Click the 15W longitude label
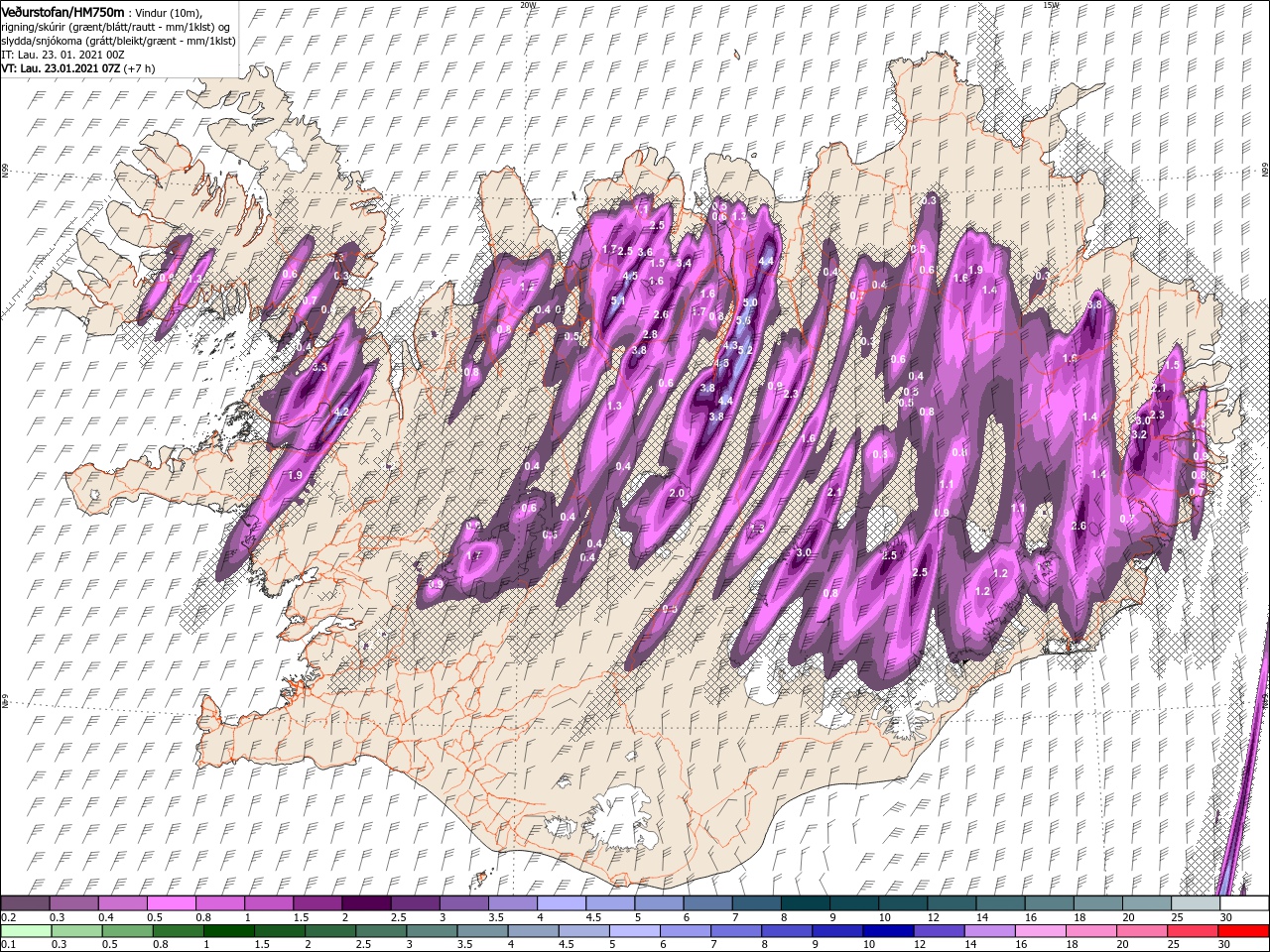1270x952 pixels. tap(1051, 5)
